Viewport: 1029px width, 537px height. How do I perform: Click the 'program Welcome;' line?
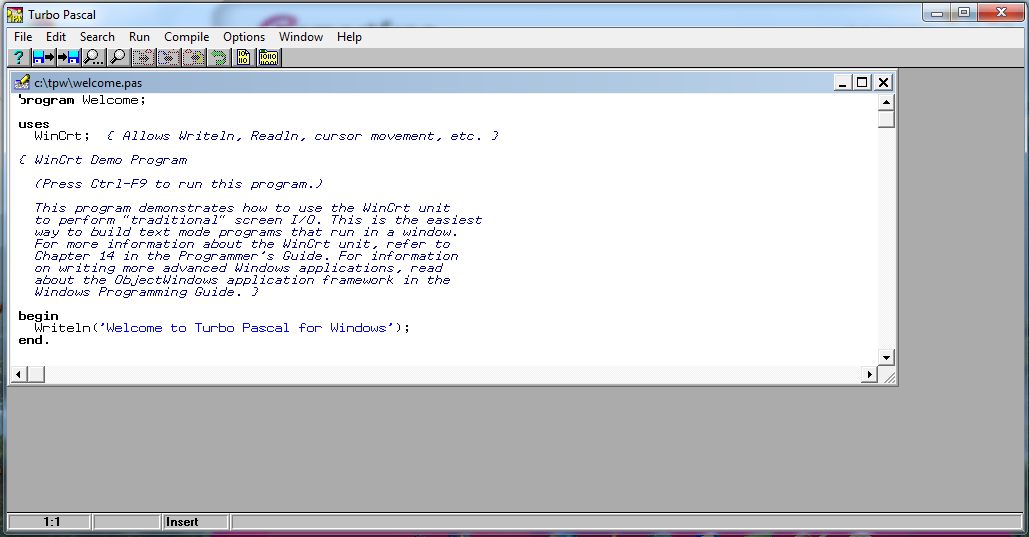click(82, 100)
